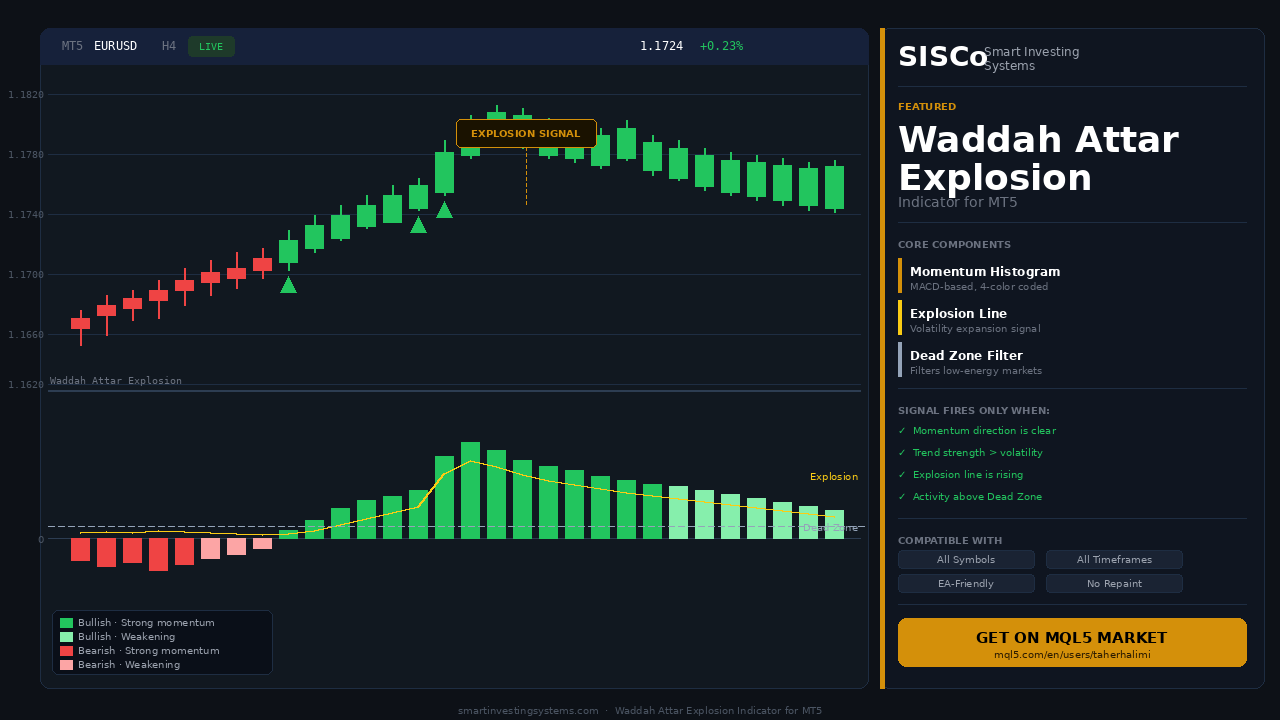Viewport: 1280px width, 720px height.
Task: Click the 'Dead Zone Filter' component title
Action: (x=966, y=356)
